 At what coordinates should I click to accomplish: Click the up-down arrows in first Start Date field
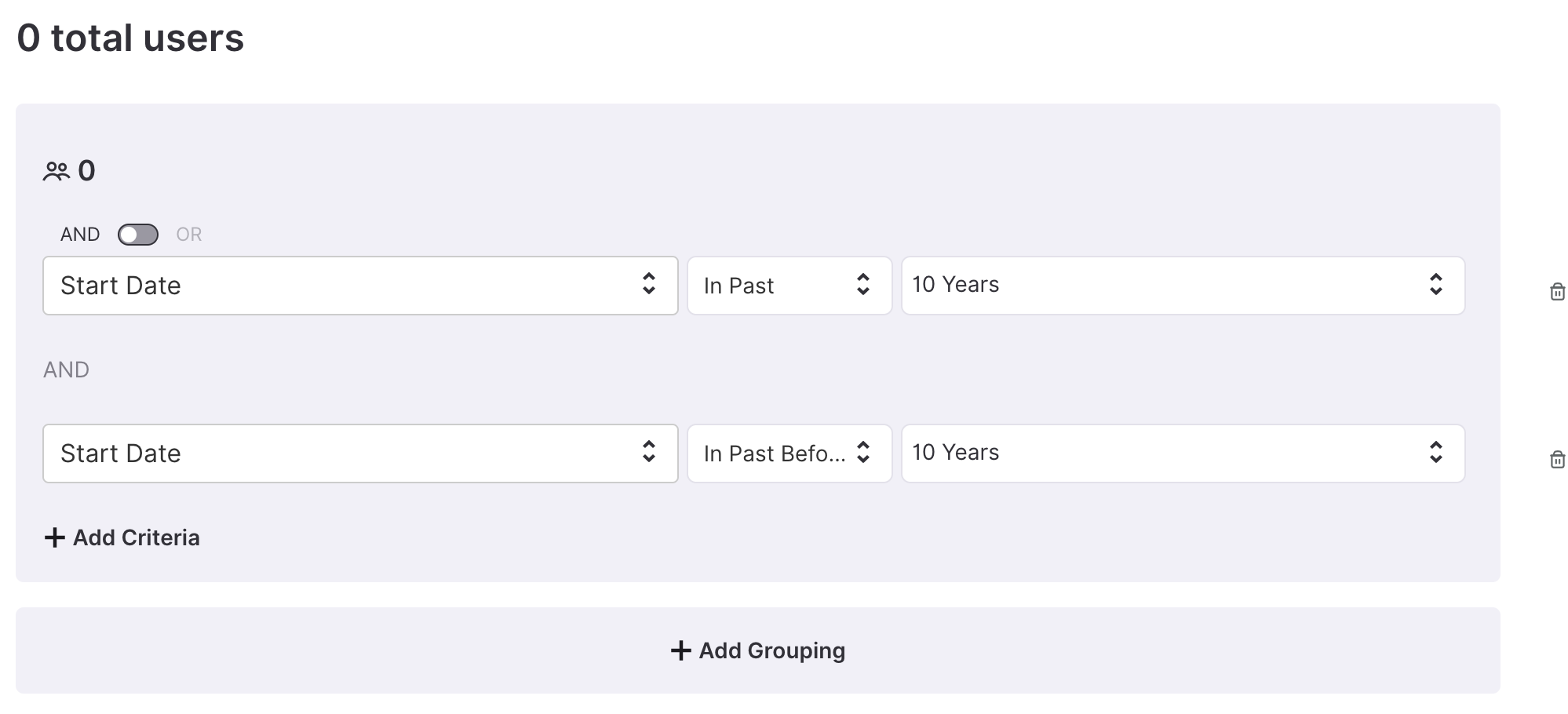[648, 284]
